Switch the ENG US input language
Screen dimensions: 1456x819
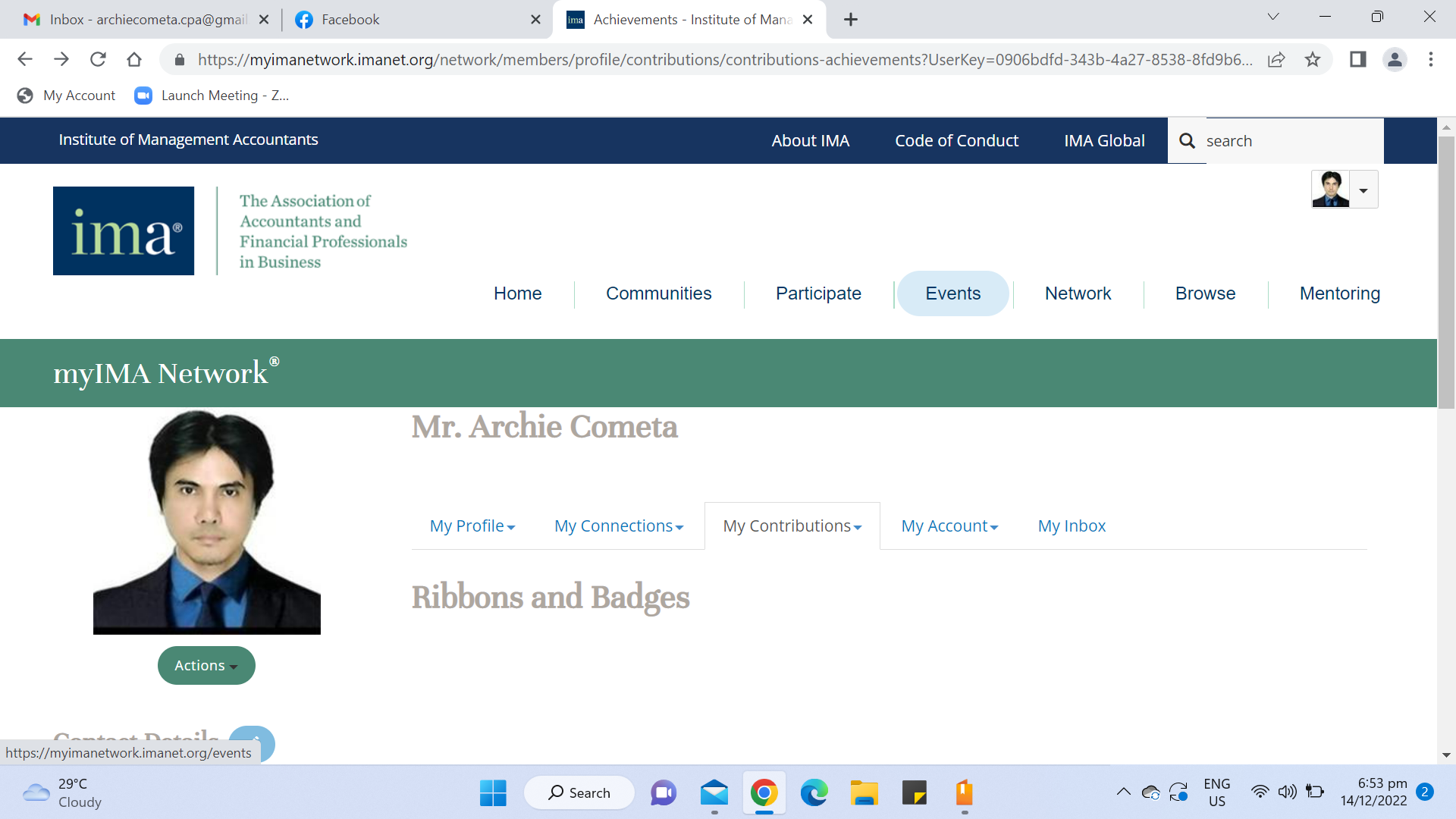click(1216, 792)
